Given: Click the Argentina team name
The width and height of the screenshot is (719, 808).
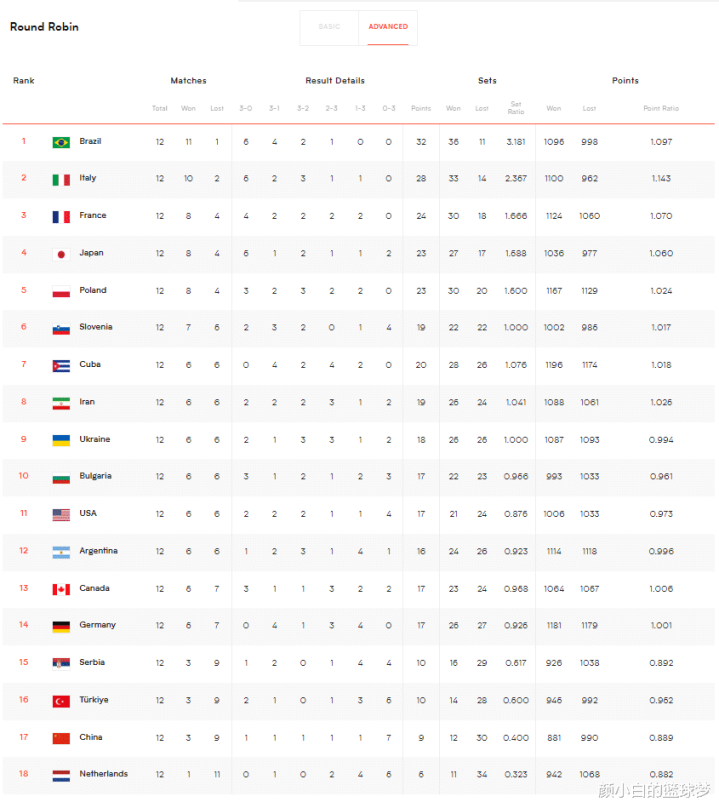Looking at the screenshot, I should pos(99,551).
